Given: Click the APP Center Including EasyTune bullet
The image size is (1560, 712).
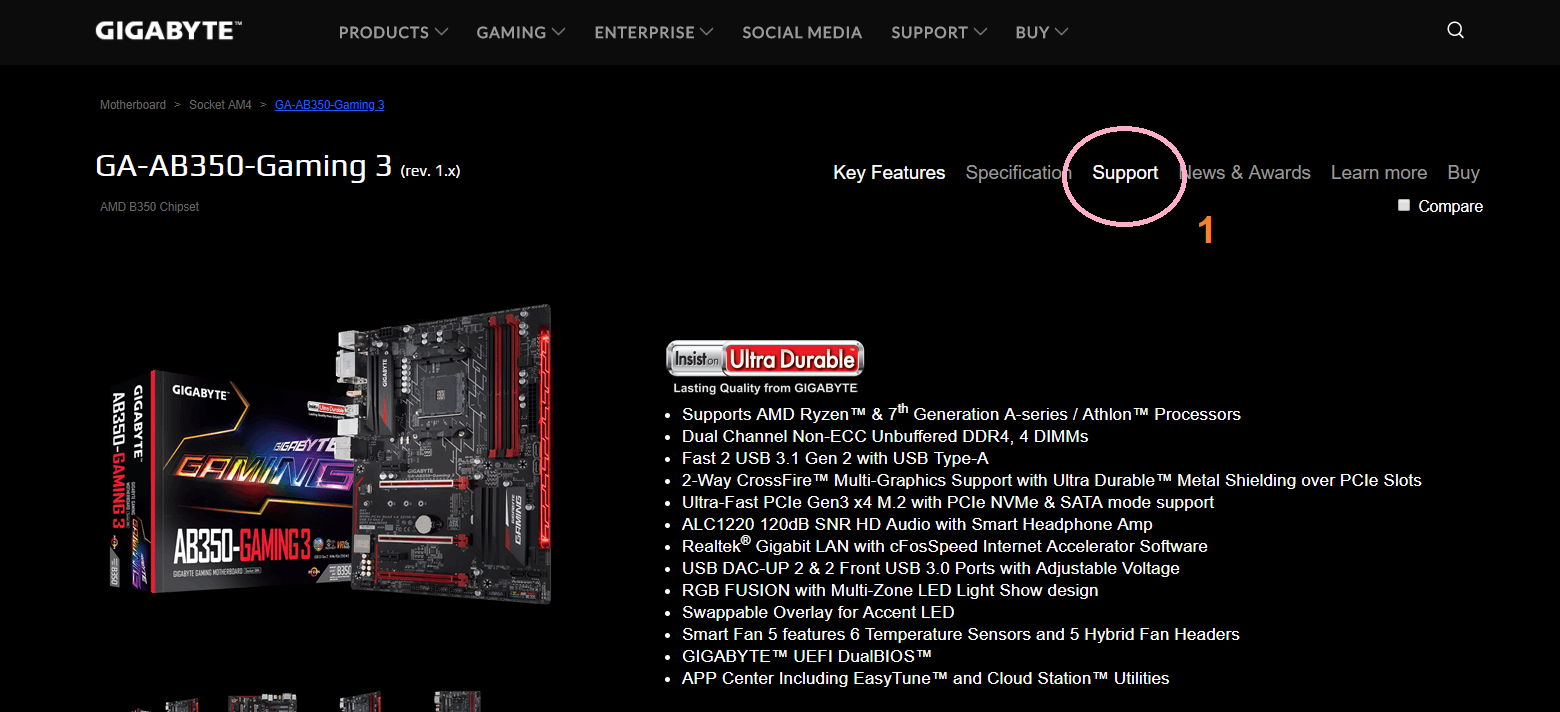Looking at the screenshot, I should click(926, 679).
